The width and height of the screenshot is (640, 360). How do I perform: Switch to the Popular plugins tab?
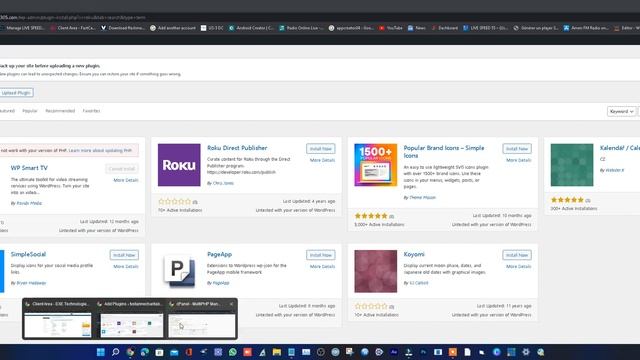[x=30, y=111]
